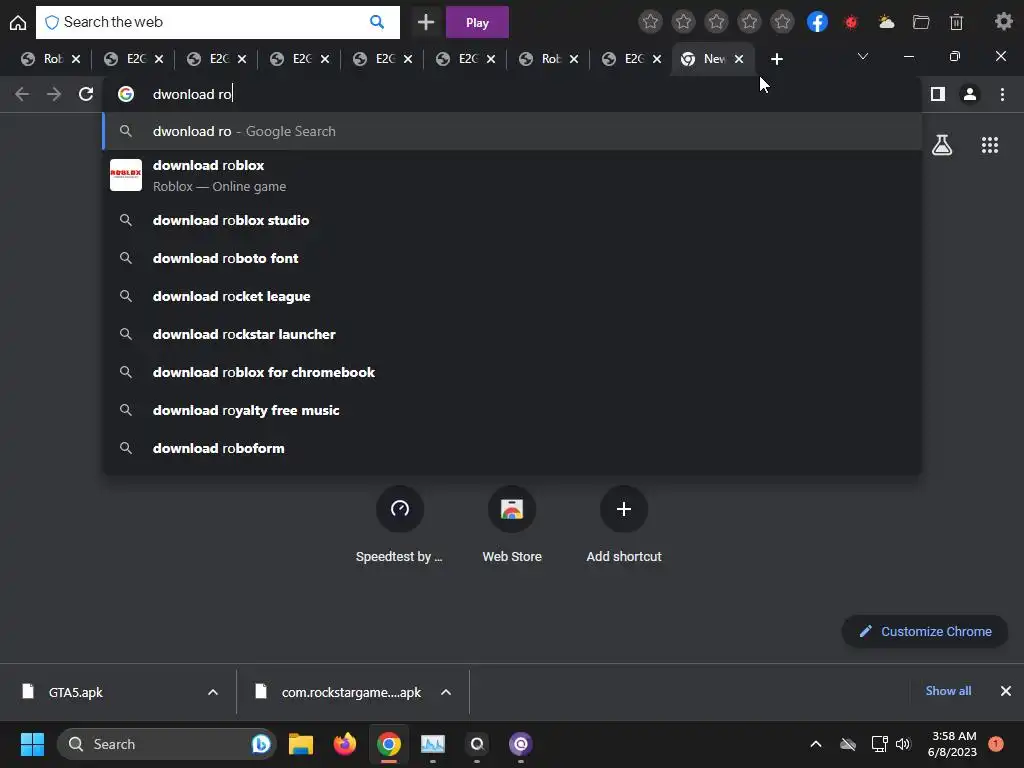Select 'dwonload ro - Google Search' suggestion
1024x768 pixels.
[512, 131]
